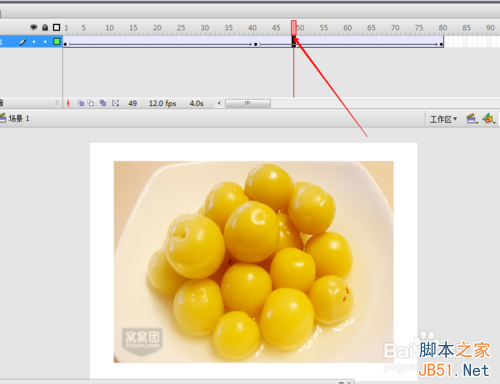Click the 场景 1 scene label
The width and height of the screenshot is (500, 384).
pos(19,118)
